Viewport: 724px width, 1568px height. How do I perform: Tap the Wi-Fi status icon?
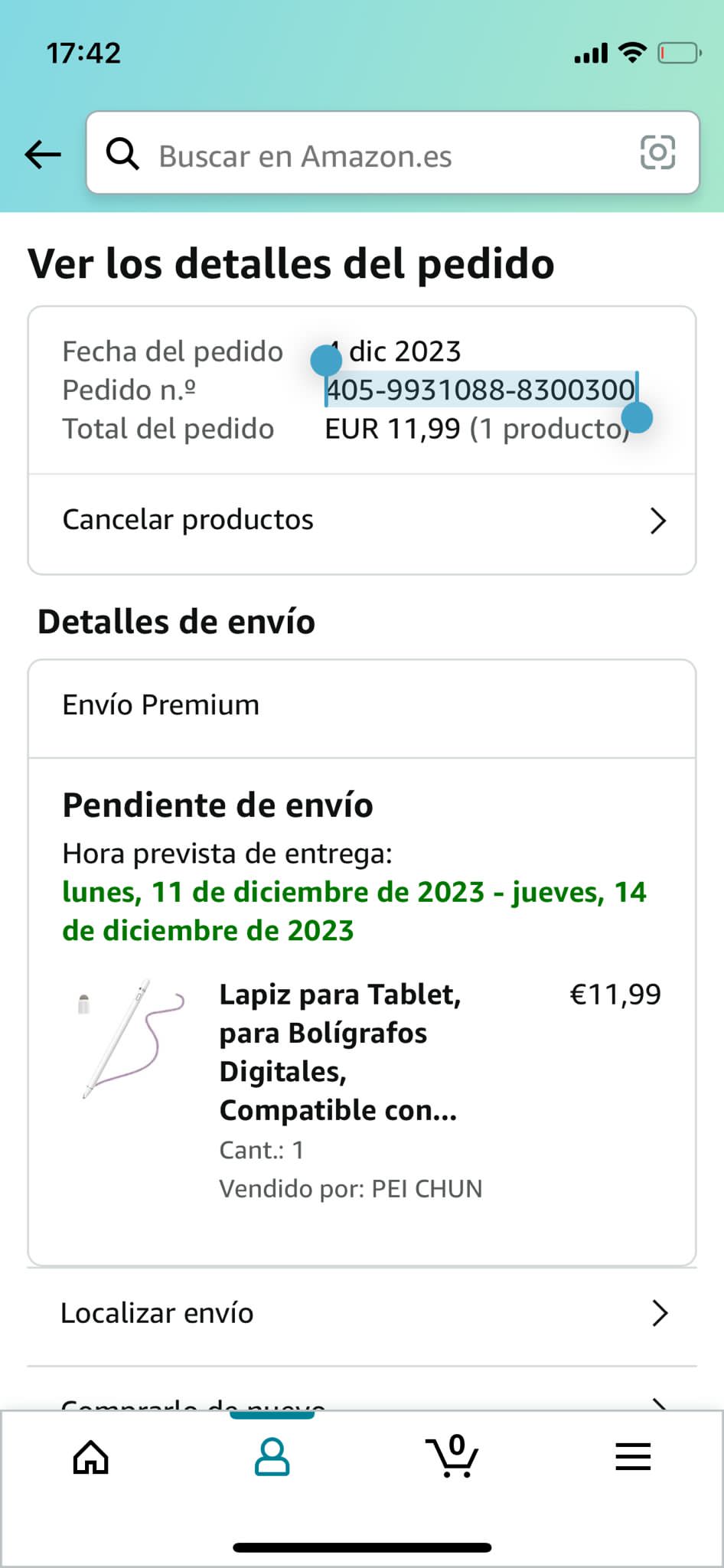[x=632, y=53]
